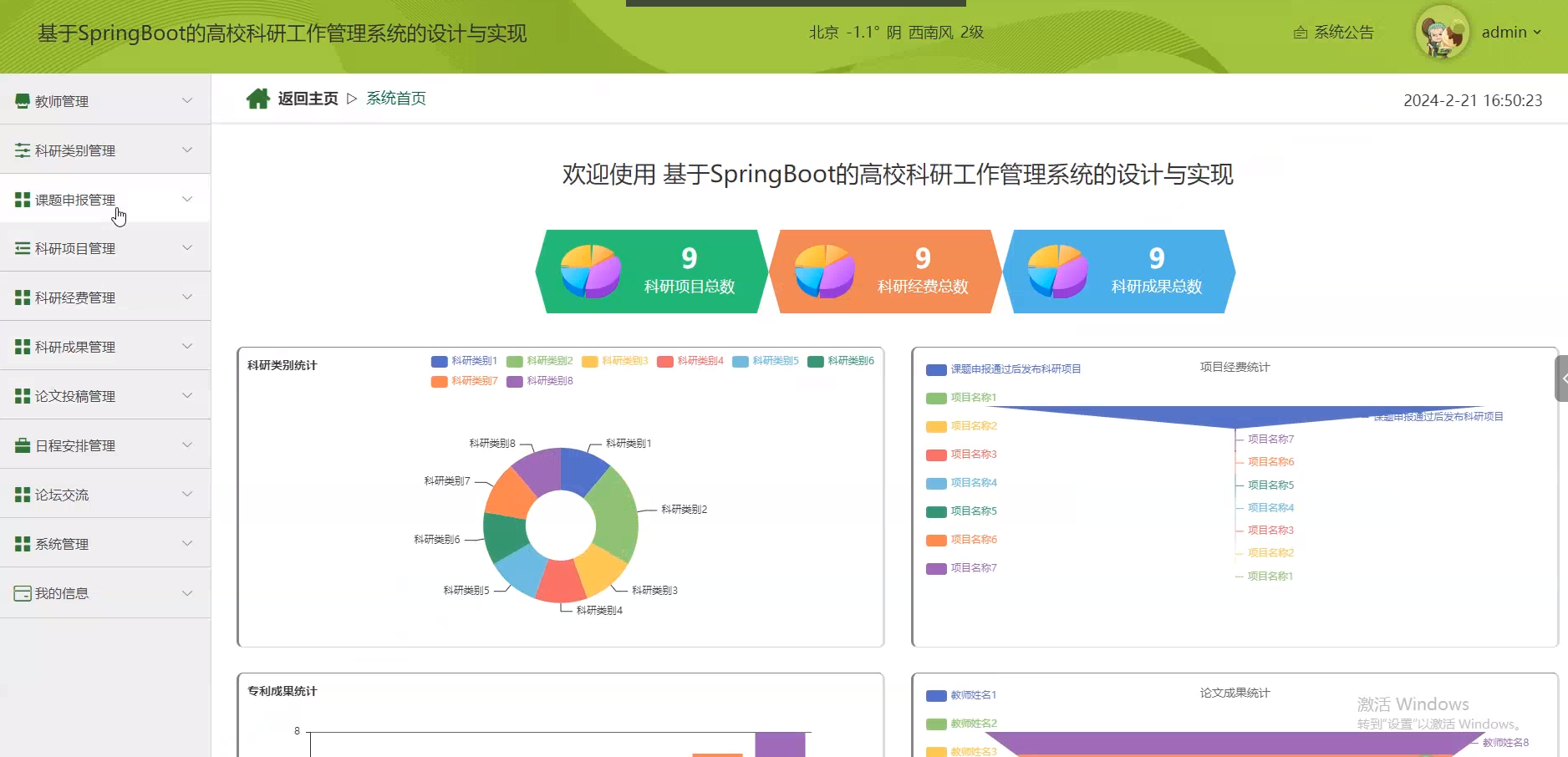Image resolution: width=1568 pixels, height=757 pixels.
Task: Expand the 课题申报管理 menu chevron
Action: coord(187,199)
